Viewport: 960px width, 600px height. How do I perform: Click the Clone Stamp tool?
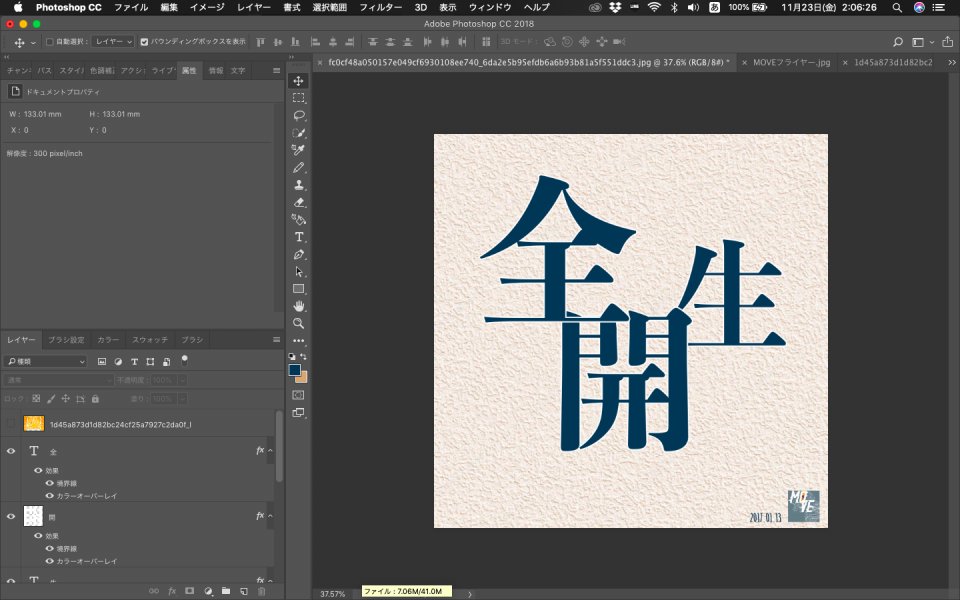click(x=298, y=185)
